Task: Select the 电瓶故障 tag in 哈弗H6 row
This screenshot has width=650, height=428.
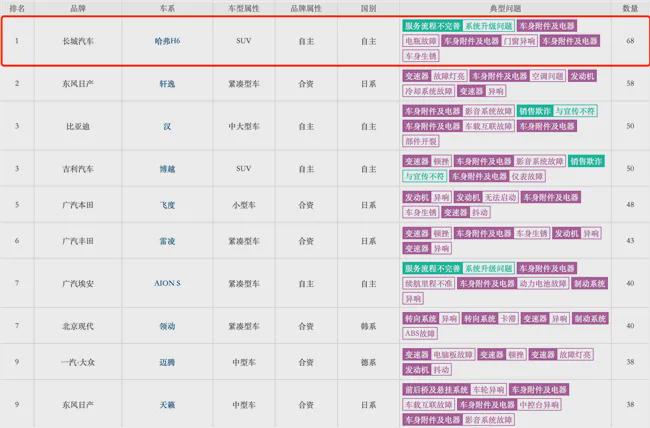Action: coord(421,41)
